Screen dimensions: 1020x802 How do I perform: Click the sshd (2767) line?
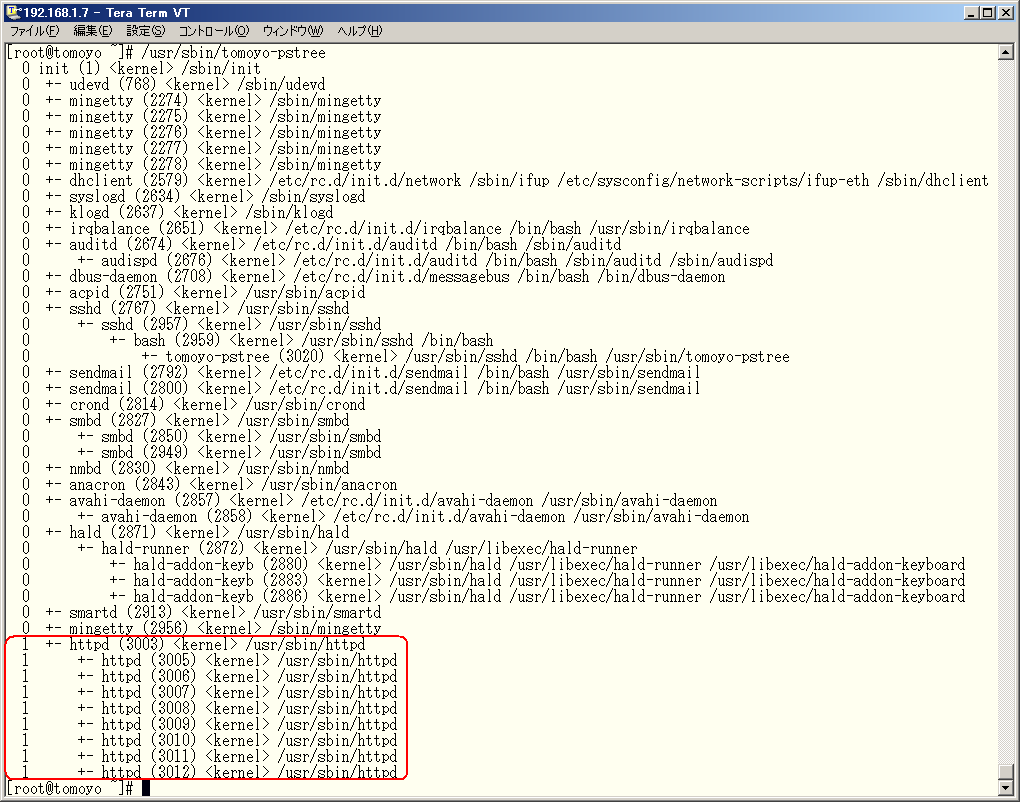coord(185,308)
